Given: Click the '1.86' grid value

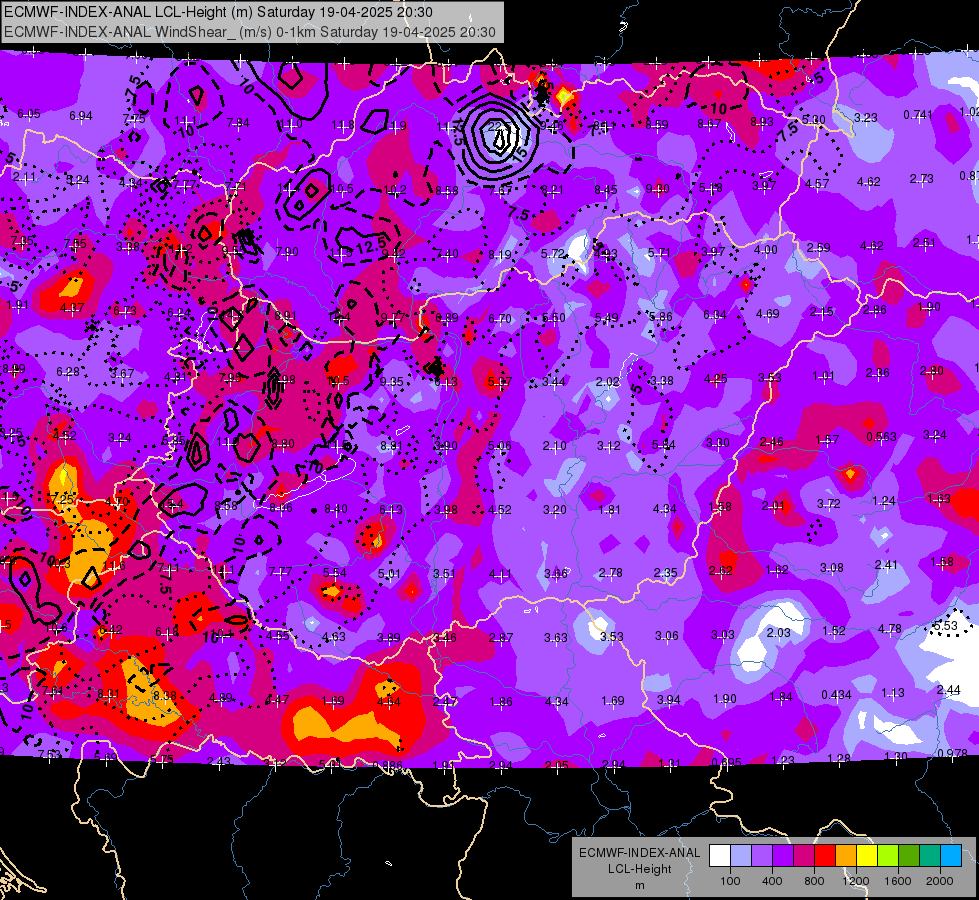Looking at the screenshot, I should point(501,702).
